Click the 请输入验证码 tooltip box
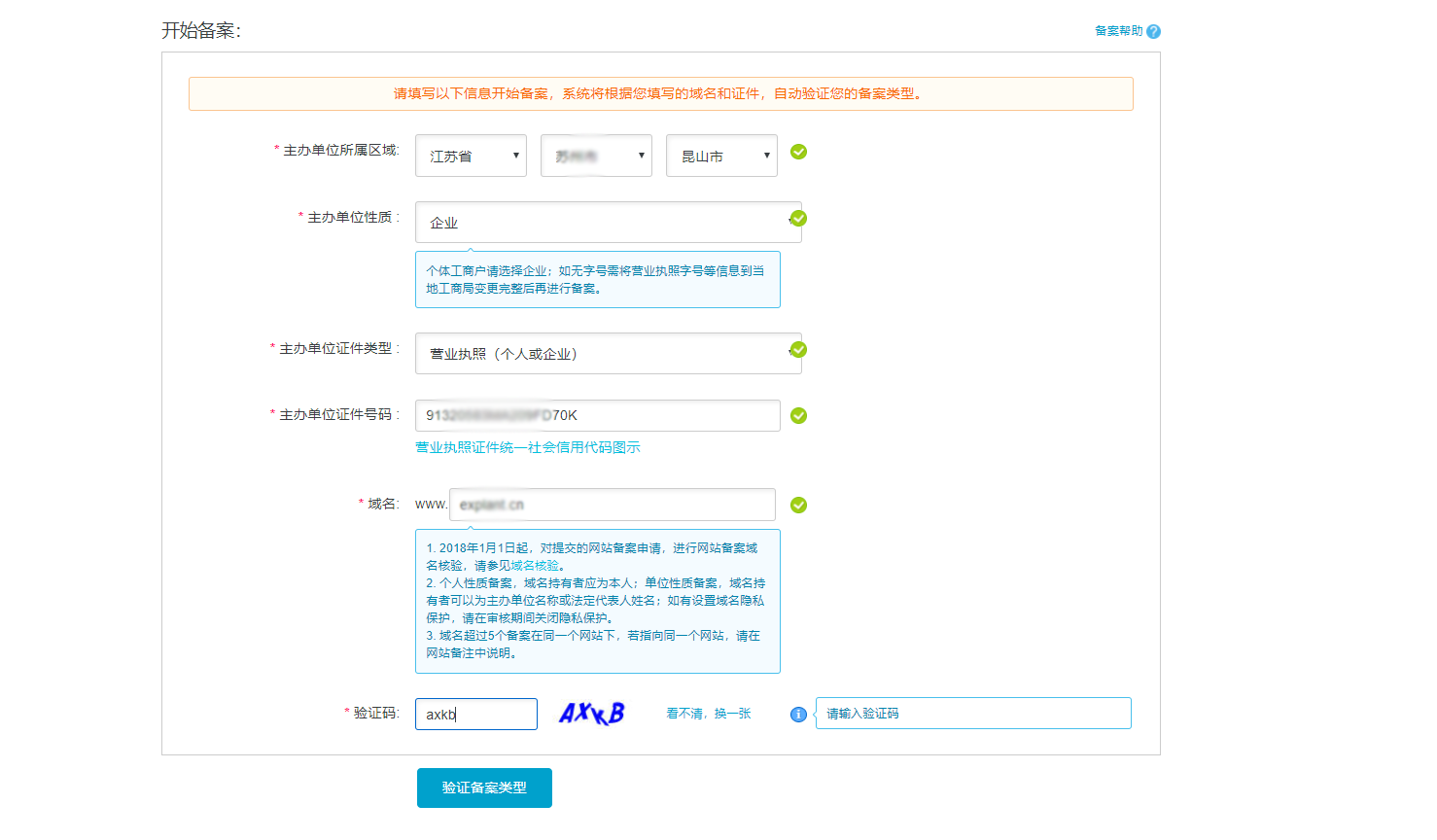Viewport: 1437px width, 840px height. click(973, 713)
